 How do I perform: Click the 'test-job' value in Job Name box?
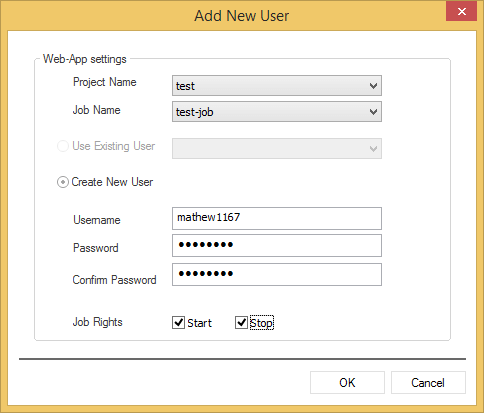pyautogui.click(x=194, y=112)
